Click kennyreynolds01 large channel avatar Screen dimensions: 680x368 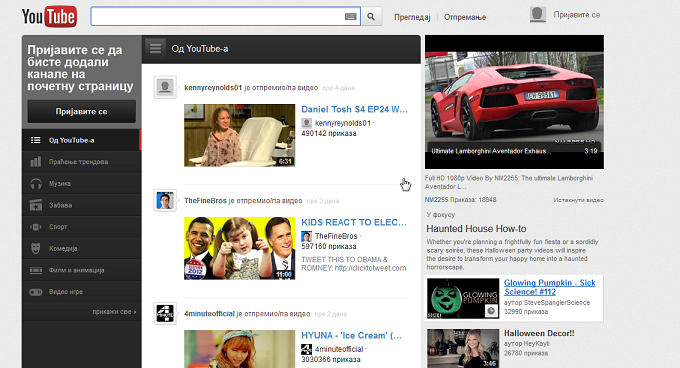pos(165,88)
